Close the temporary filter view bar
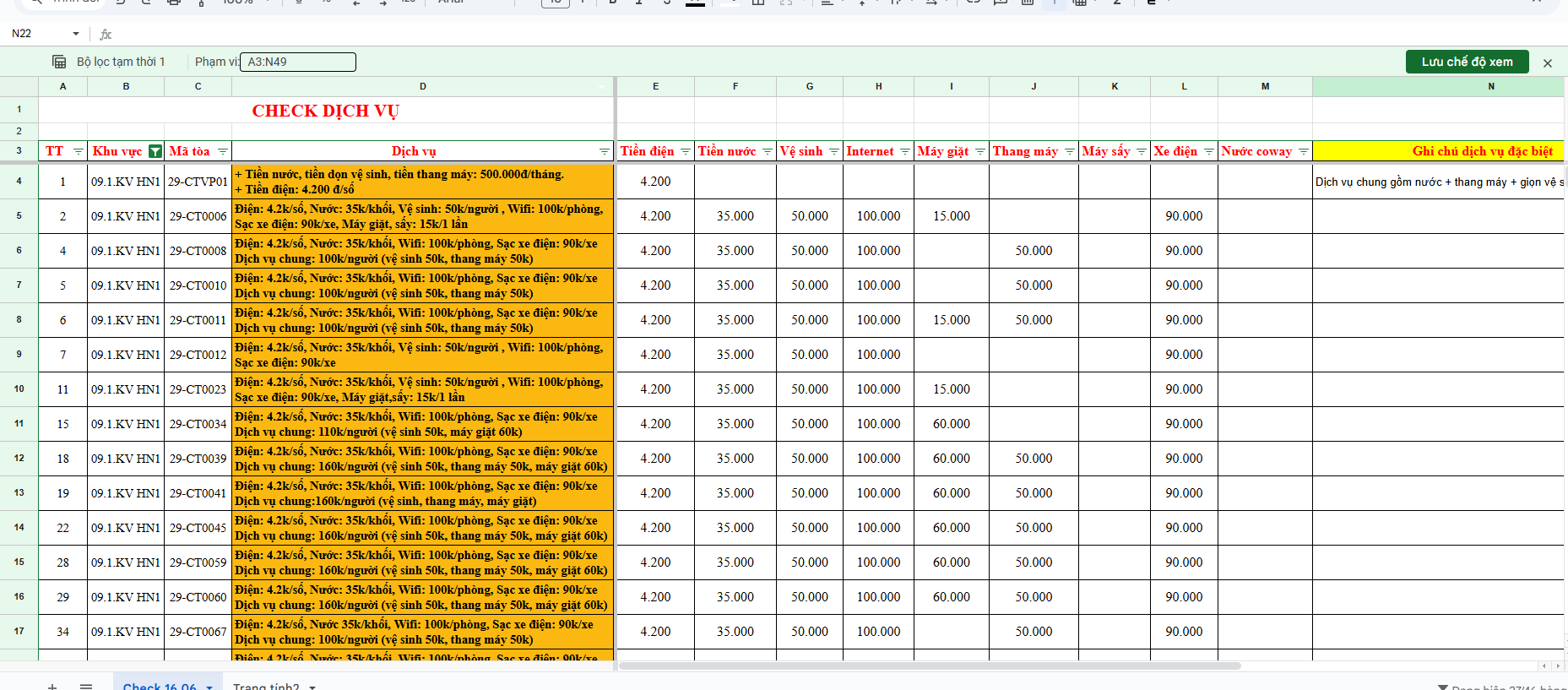 (1548, 62)
